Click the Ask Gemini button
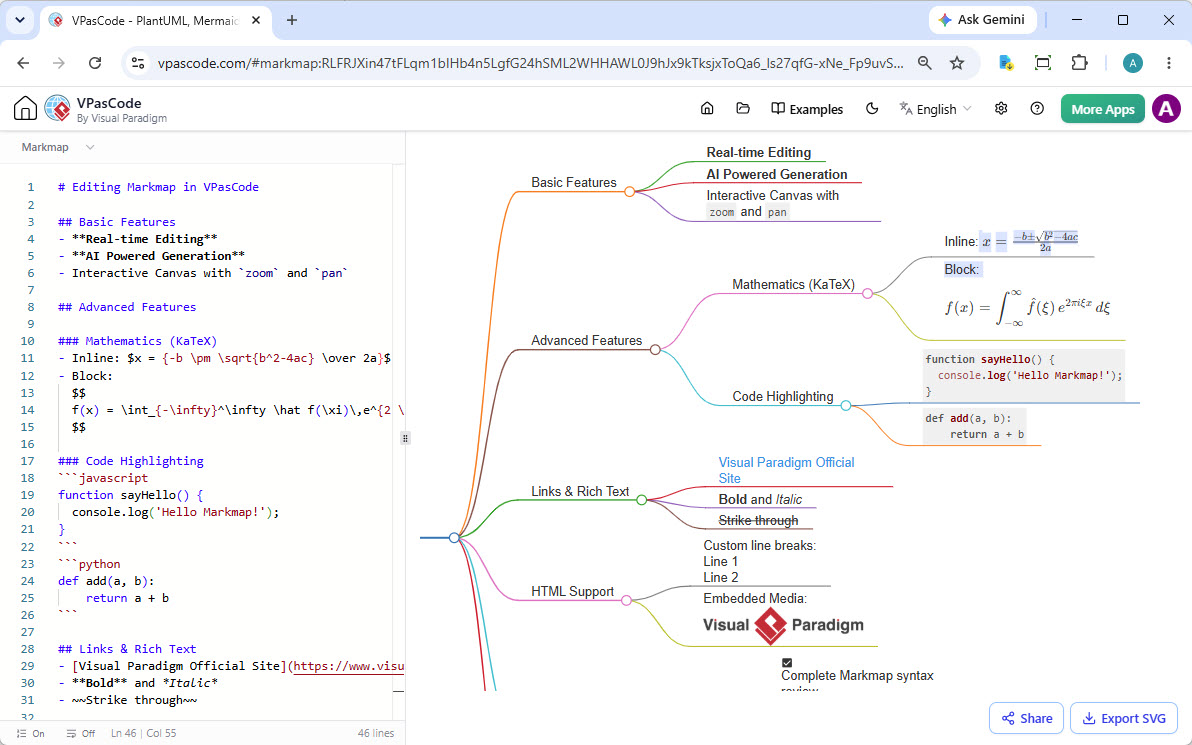This screenshot has height=745, width=1192. 983,20
